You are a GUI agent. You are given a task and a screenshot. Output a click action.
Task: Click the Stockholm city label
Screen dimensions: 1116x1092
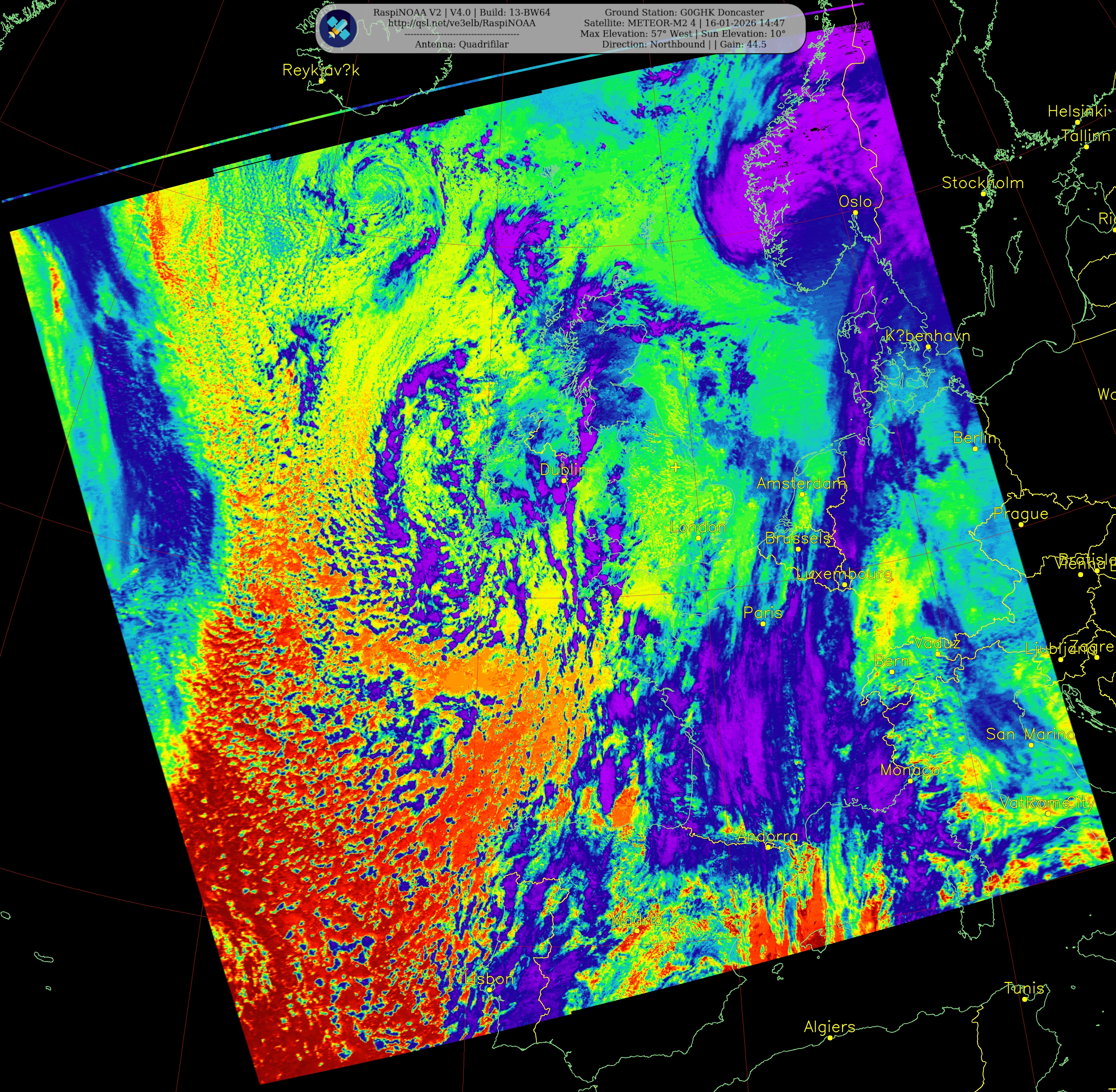pyautogui.click(x=982, y=183)
